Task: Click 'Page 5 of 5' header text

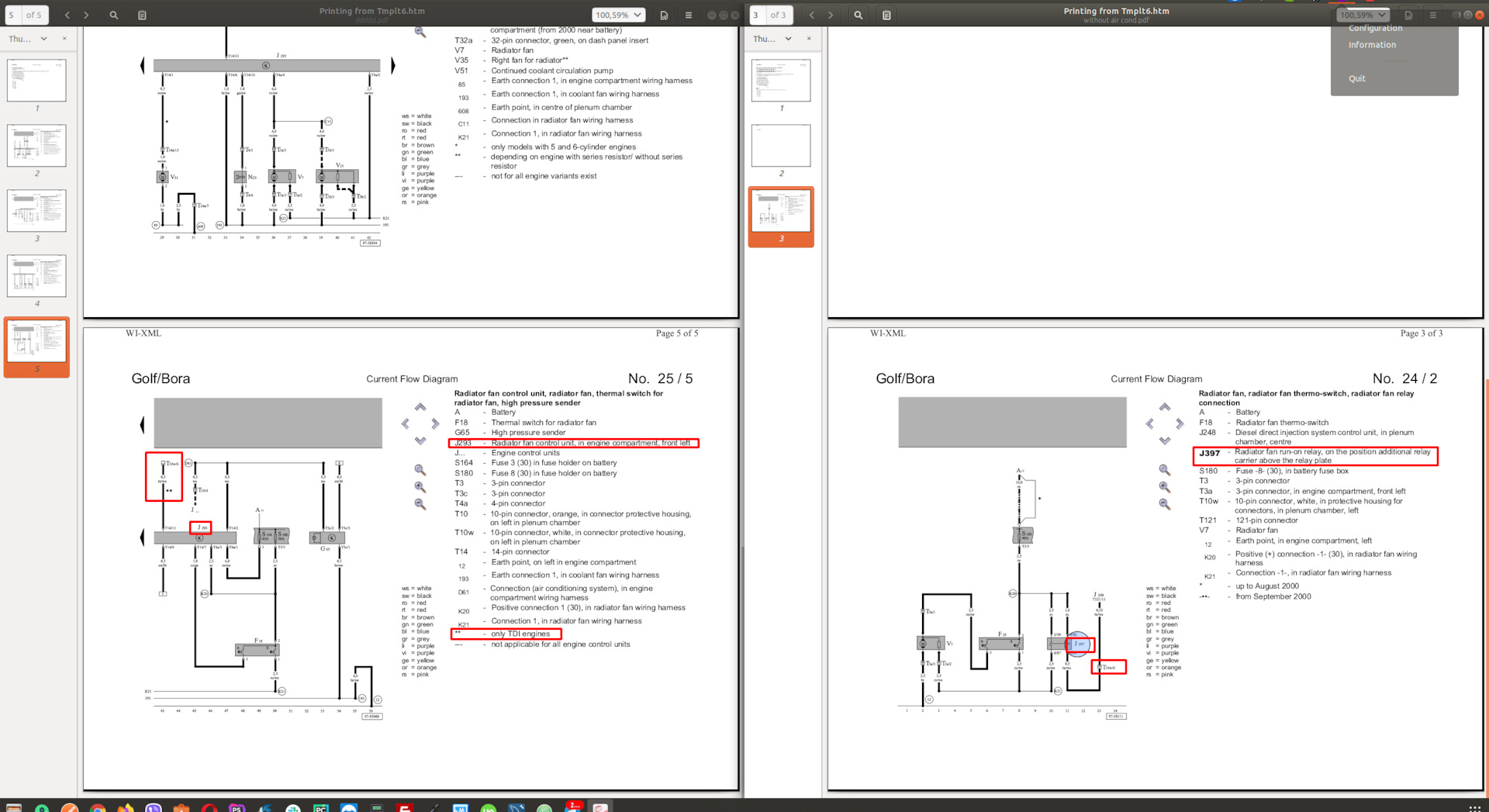Action: tap(677, 333)
